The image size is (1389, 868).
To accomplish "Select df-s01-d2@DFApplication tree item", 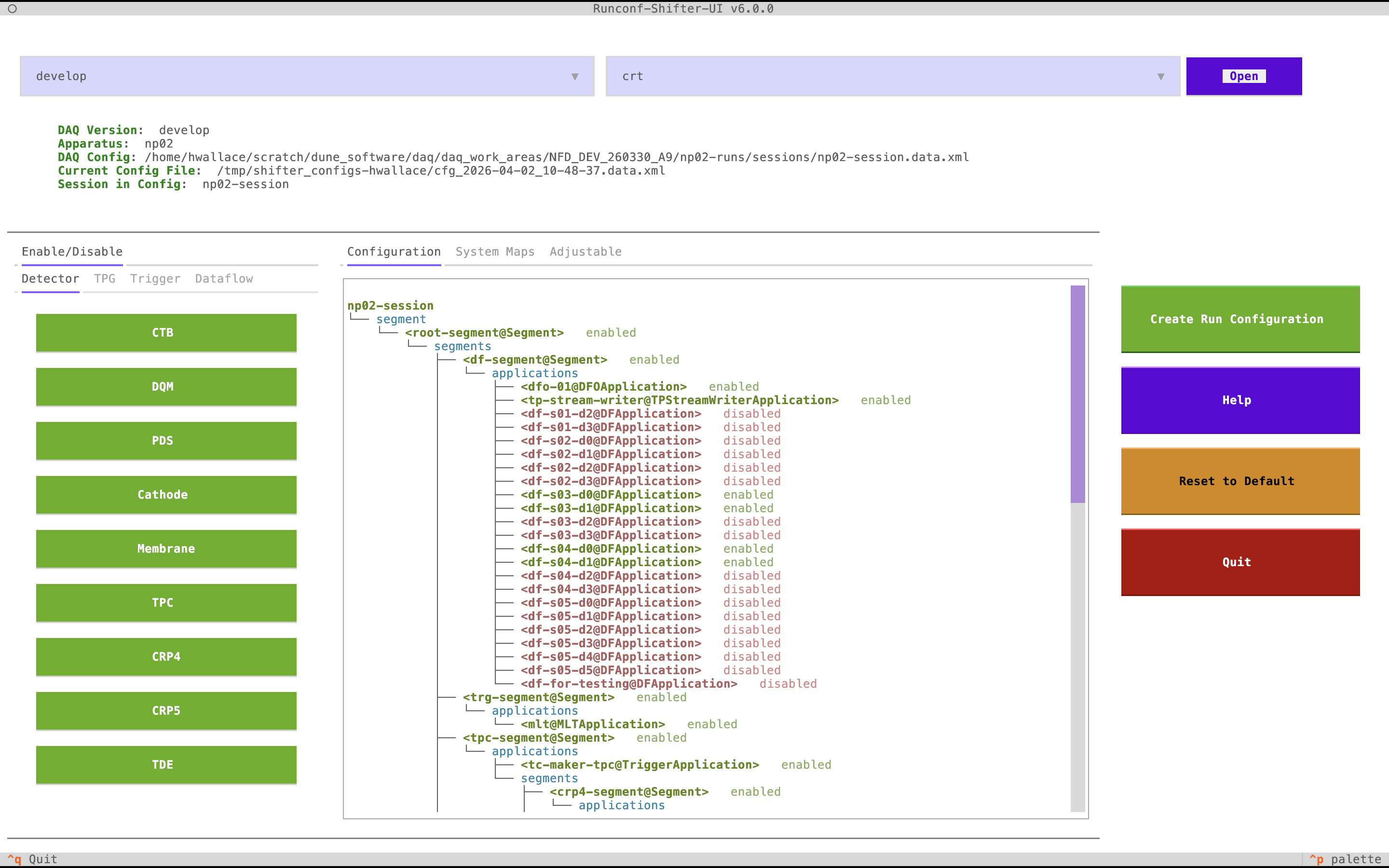I will (611, 414).
